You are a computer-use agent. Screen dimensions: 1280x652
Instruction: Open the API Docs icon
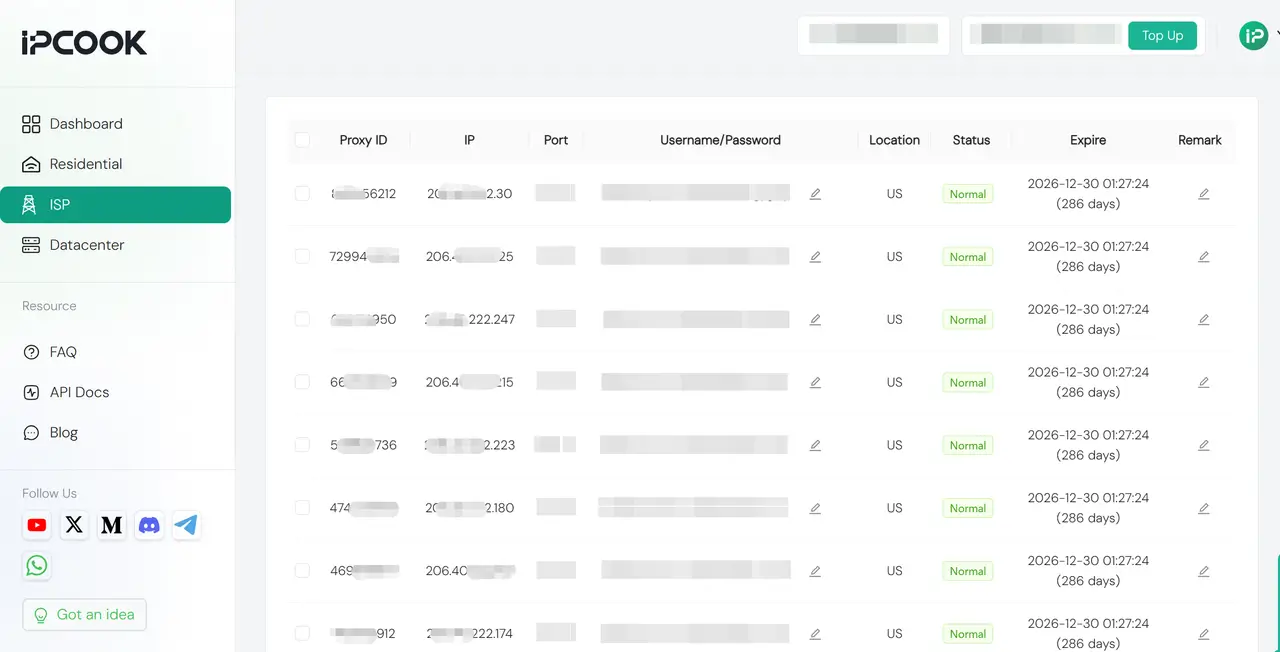[x=31, y=392]
